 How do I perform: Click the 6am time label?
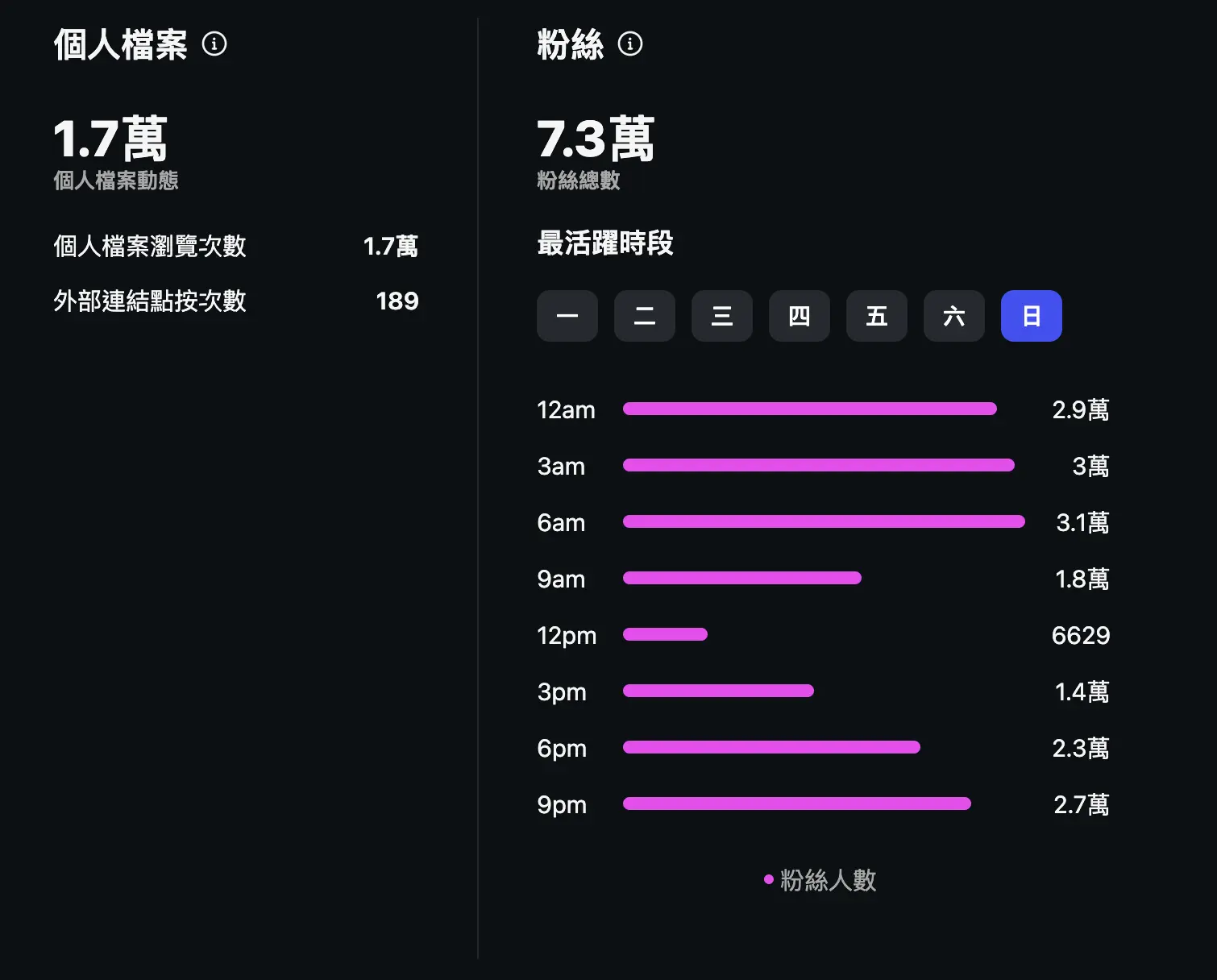562,522
